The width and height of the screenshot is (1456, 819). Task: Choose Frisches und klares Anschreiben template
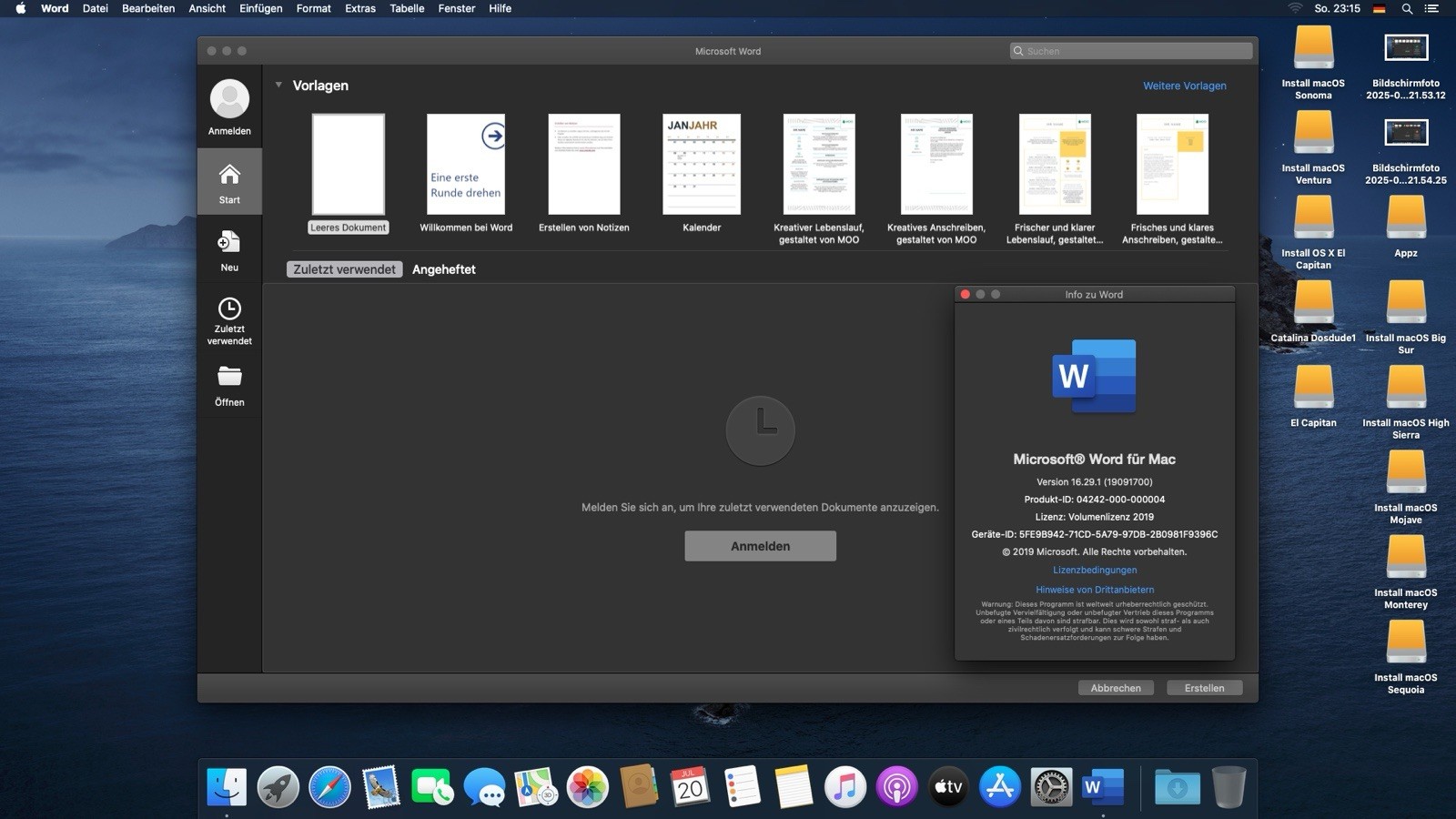(1172, 164)
